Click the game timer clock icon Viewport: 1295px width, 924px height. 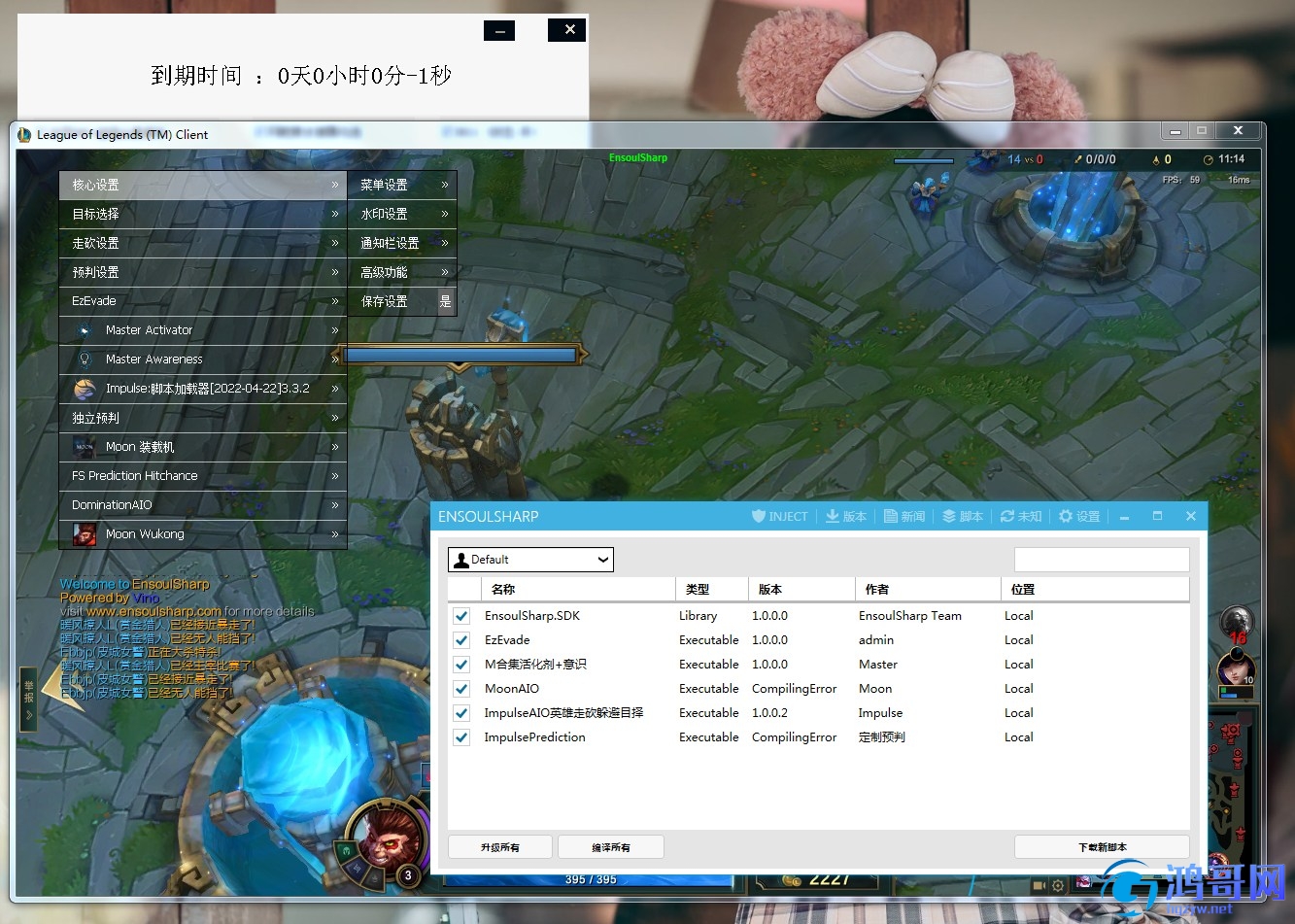[1209, 159]
